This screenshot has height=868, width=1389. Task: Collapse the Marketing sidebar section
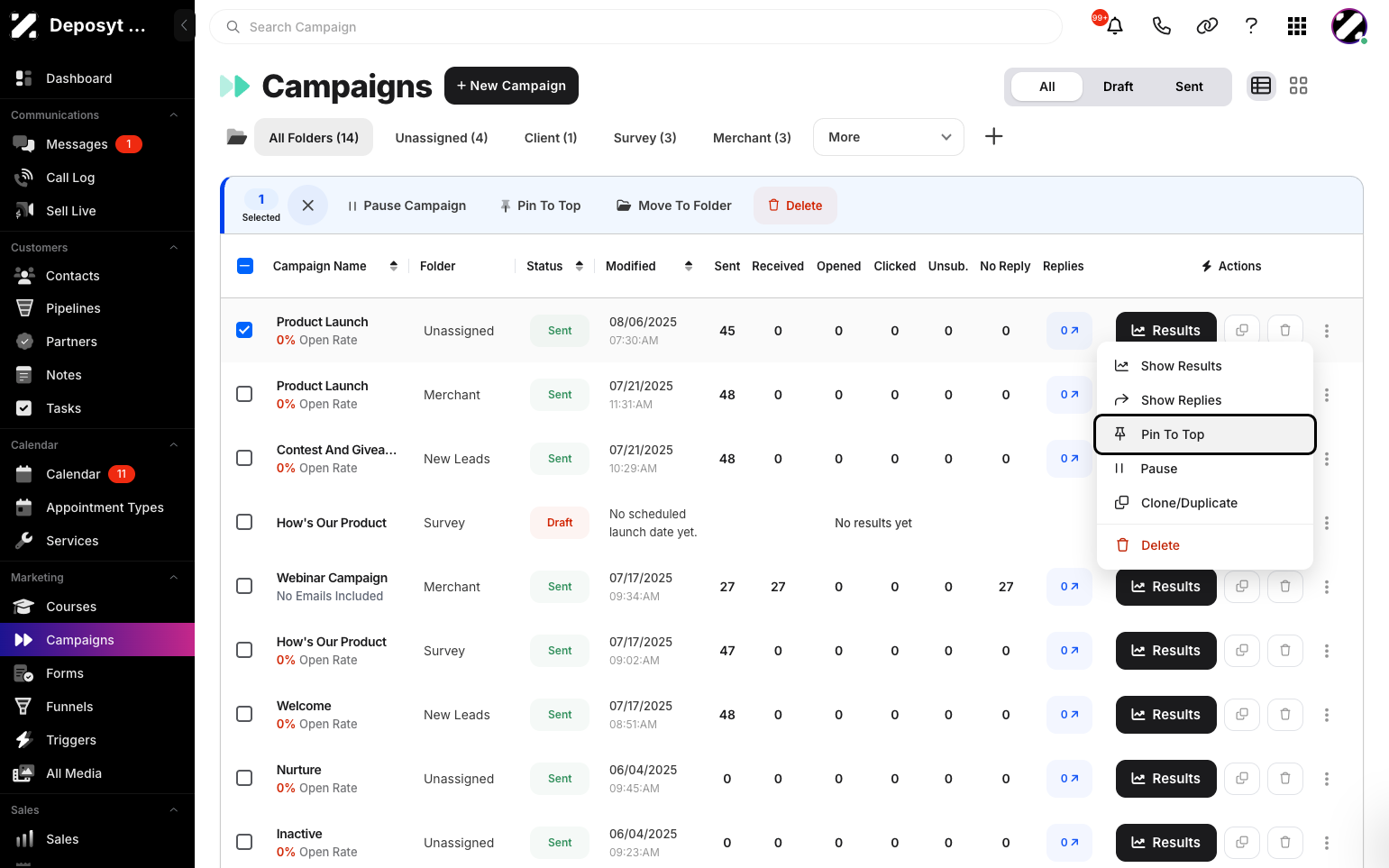pos(174,578)
